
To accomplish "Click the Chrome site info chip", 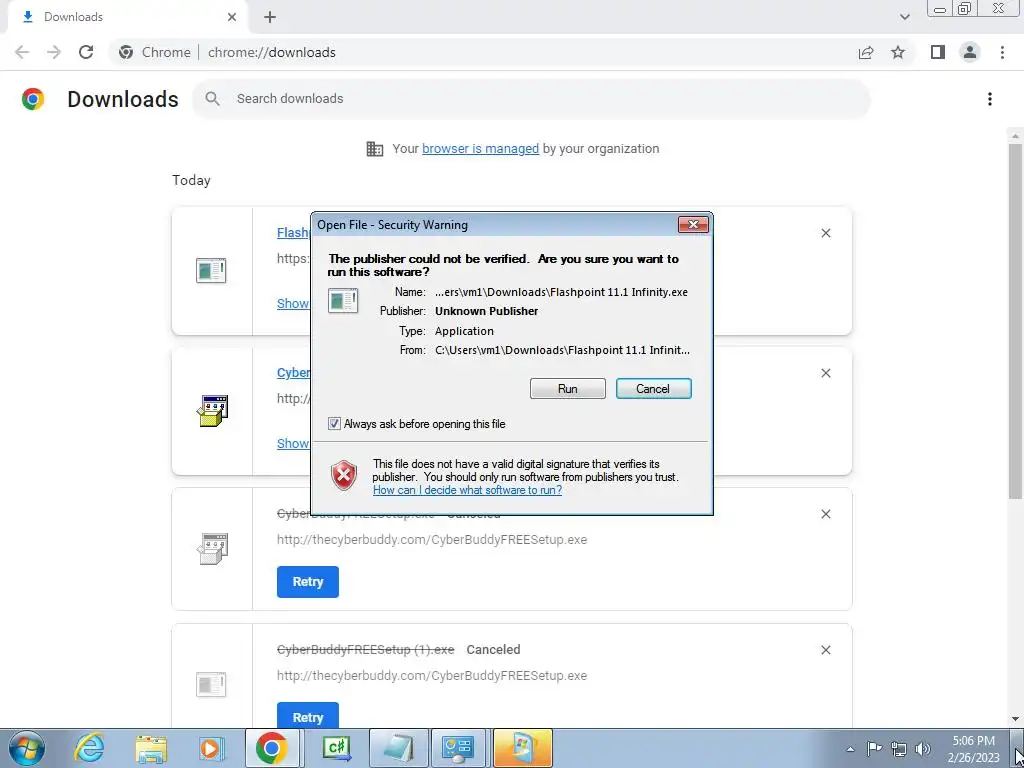I will coord(155,52).
